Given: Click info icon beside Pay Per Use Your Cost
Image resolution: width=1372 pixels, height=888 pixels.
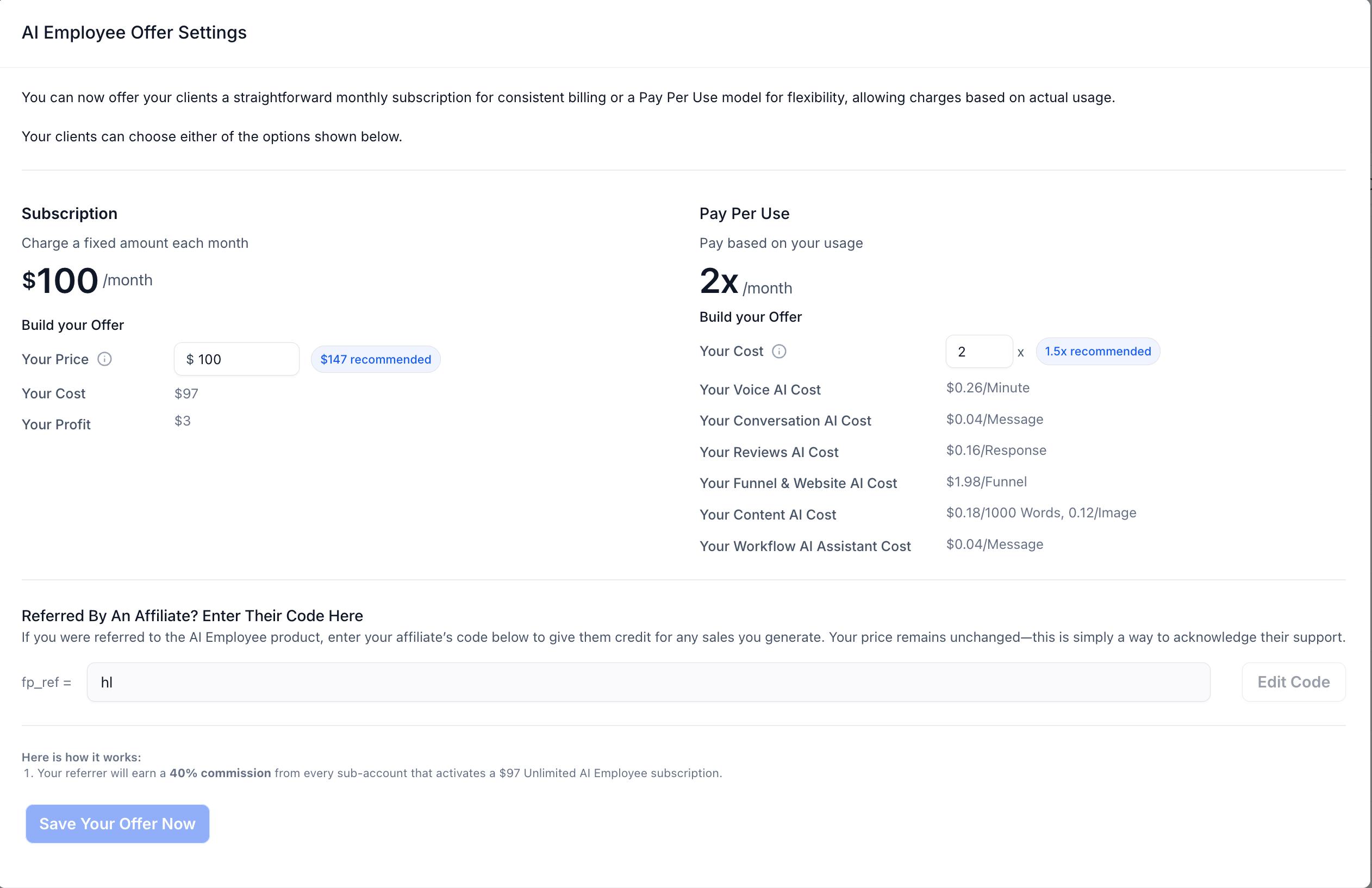Looking at the screenshot, I should point(779,351).
